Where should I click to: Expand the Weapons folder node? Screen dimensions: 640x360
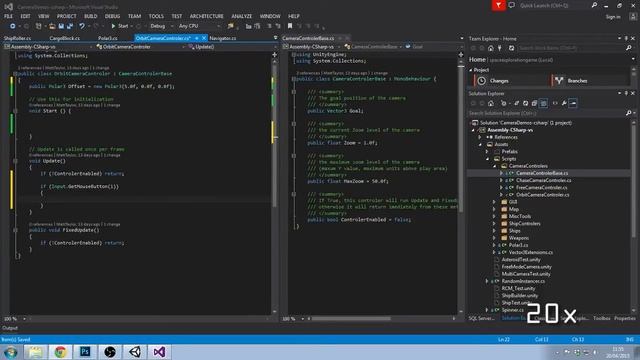pos(494,238)
